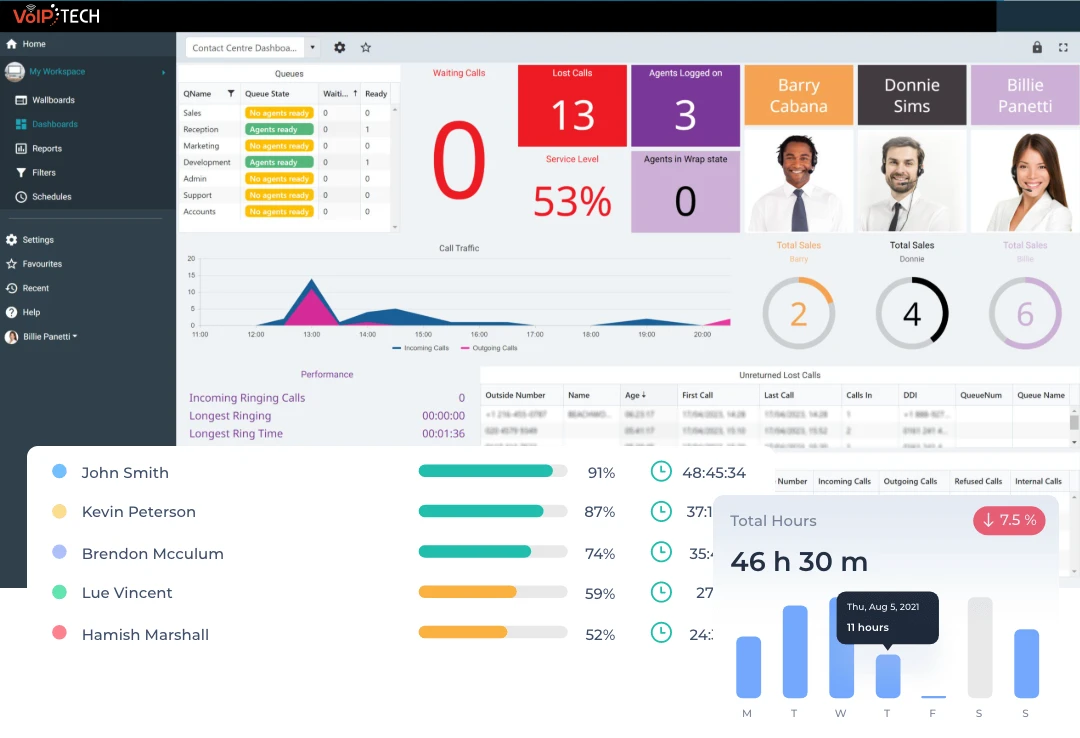This screenshot has width=1080, height=738.
Task: Click the Queues table scrollbar down arrow
Action: coord(395,227)
